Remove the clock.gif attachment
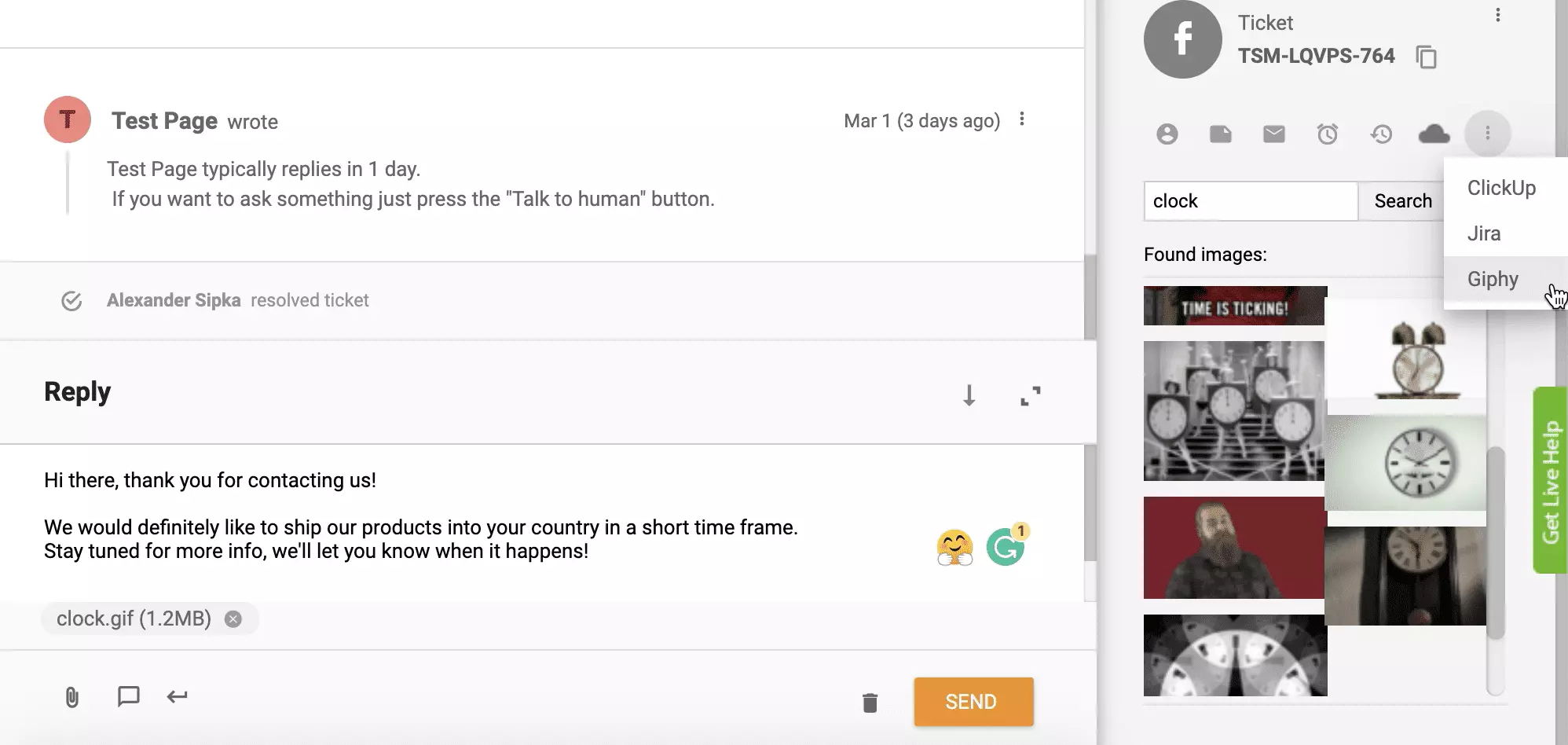Image resolution: width=1568 pixels, height=745 pixels. (x=233, y=619)
